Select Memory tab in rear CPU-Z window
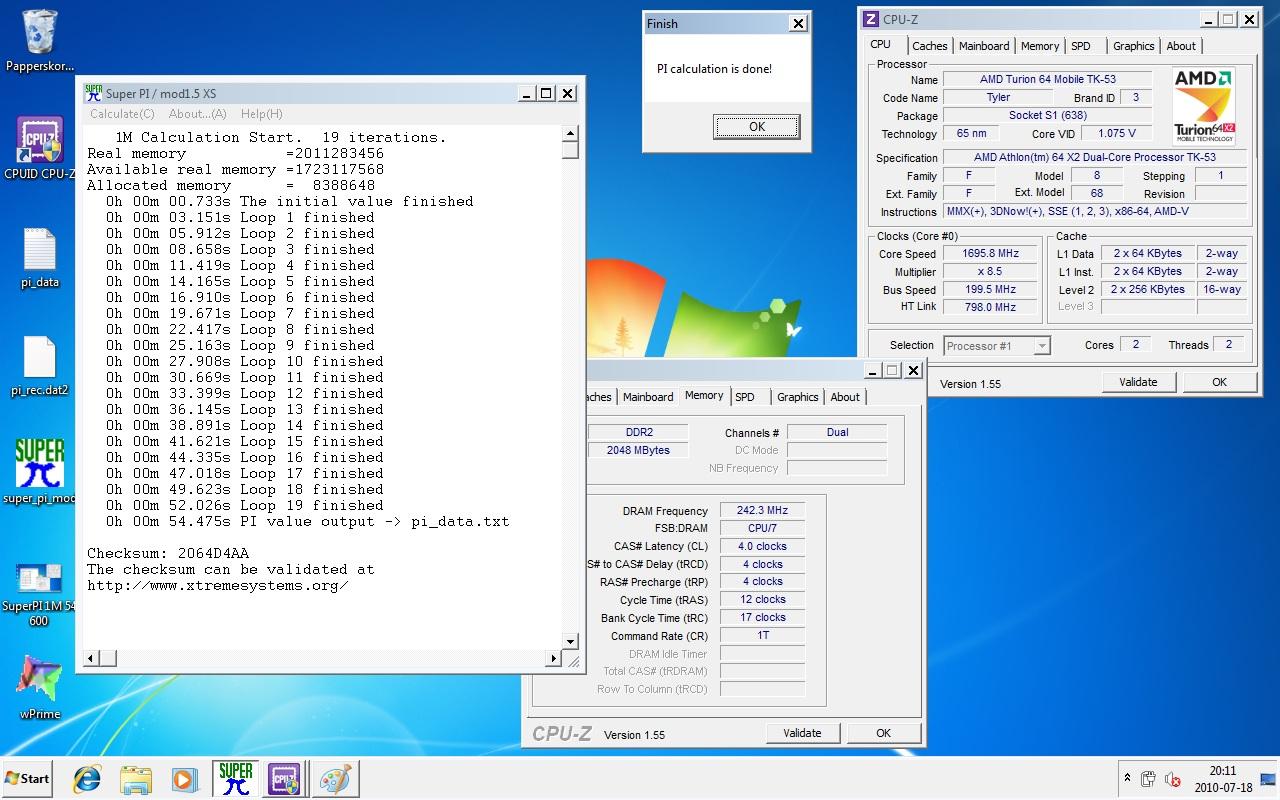The image size is (1280, 800). 704,395
